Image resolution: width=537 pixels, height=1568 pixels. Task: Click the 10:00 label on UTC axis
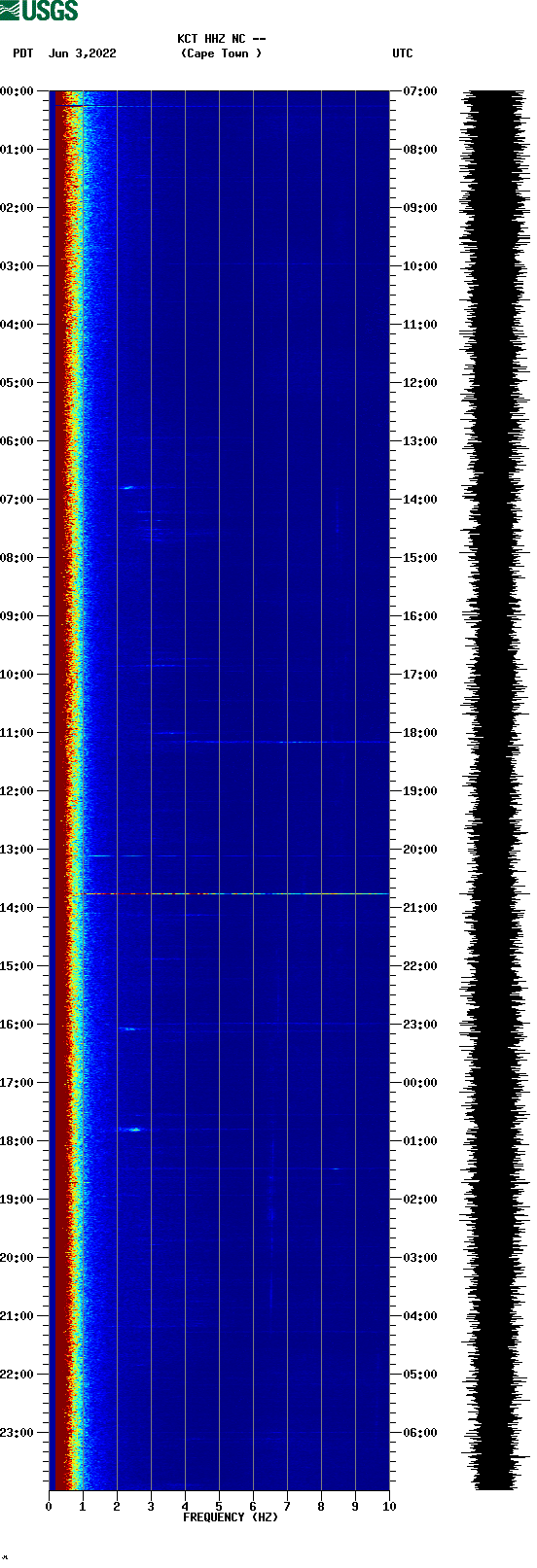[x=420, y=266]
